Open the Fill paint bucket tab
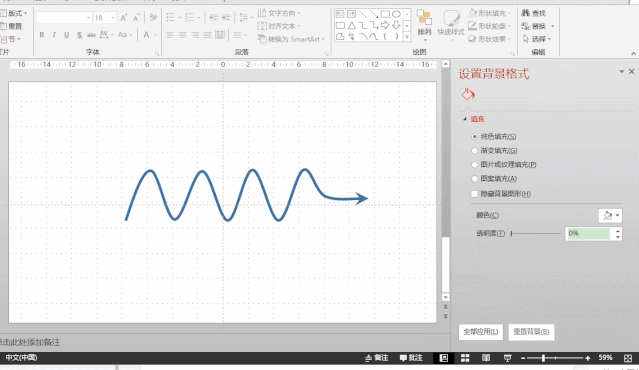This screenshot has height=370, width=639. tap(468, 95)
